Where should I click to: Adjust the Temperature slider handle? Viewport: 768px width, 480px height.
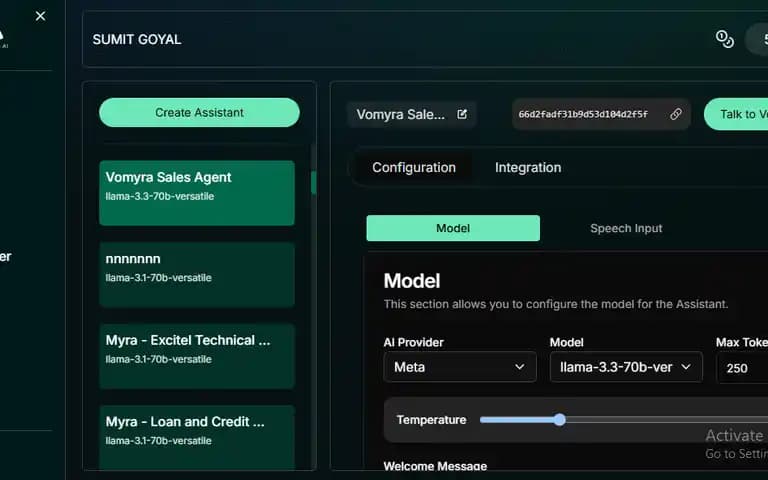(x=560, y=420)
